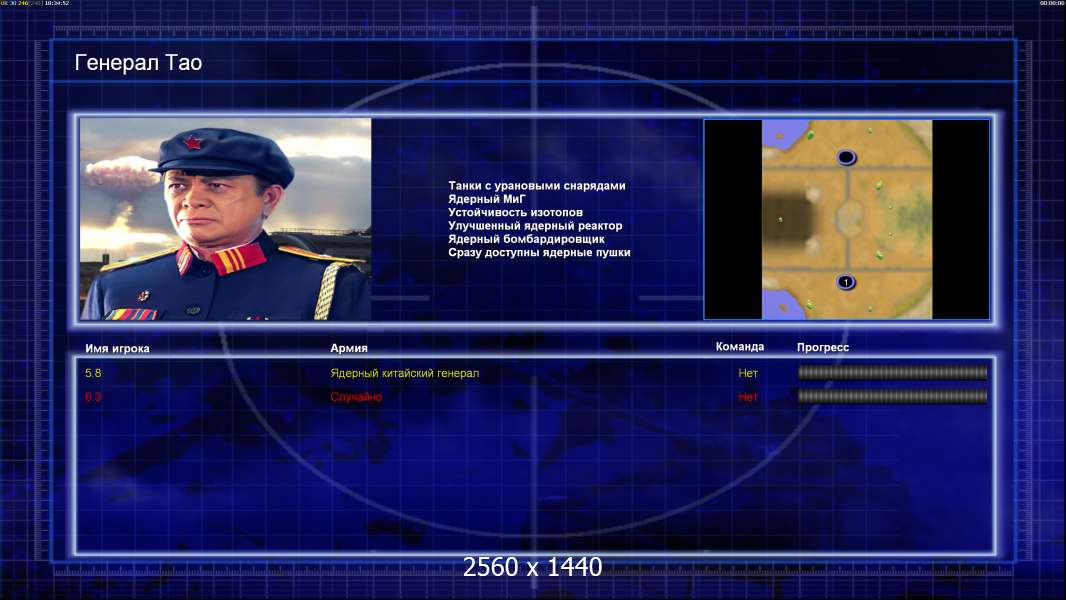The image size is (1066, 600).
Task: Click Сразу доступны ядерные пушки line
Action: [539, 252]
